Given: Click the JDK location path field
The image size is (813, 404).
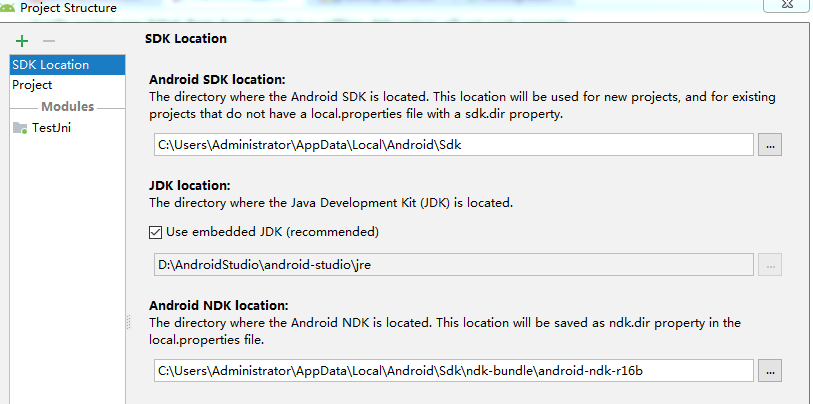Looking at the screenshot, I should click(x=454, y=265).
